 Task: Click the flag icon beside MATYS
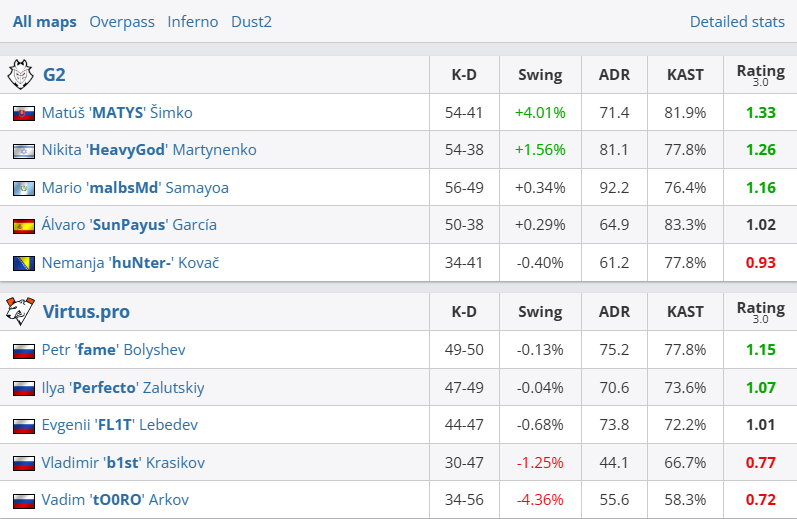coord(23,113)
